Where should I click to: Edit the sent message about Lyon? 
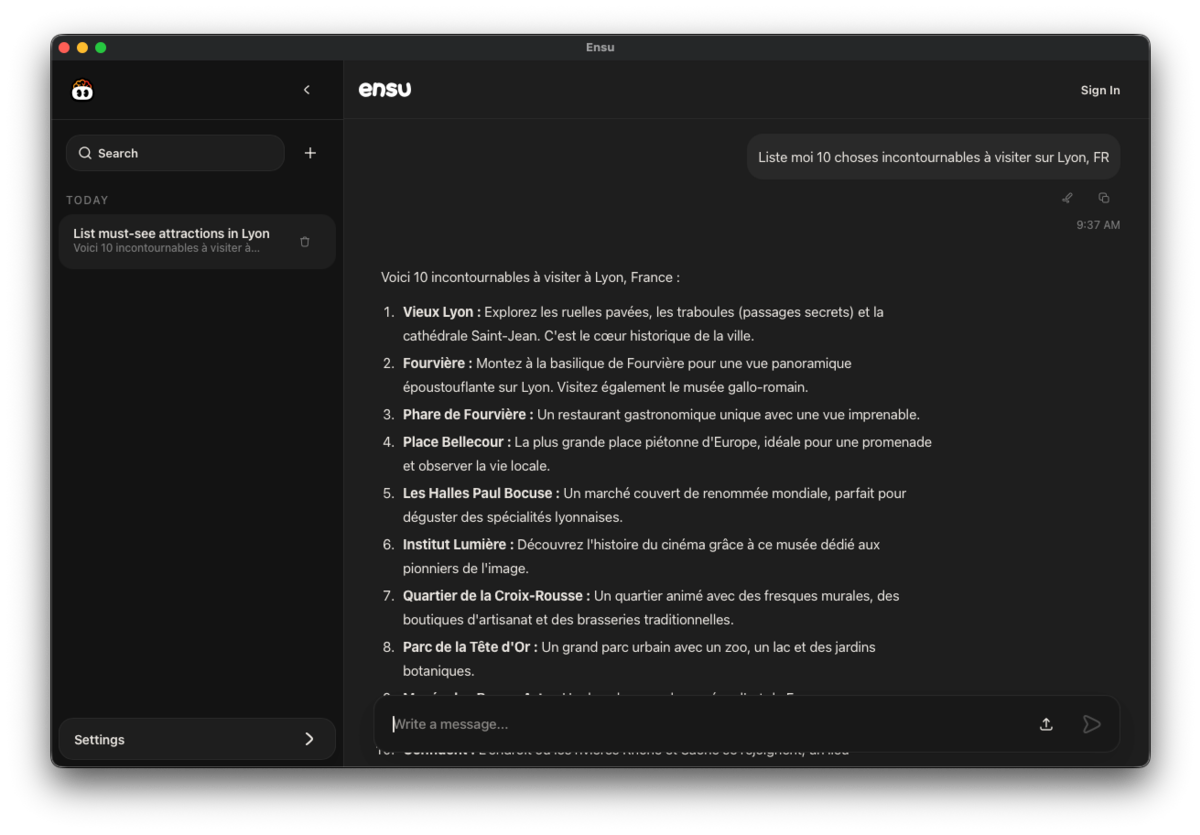[x=1067, y=198]
